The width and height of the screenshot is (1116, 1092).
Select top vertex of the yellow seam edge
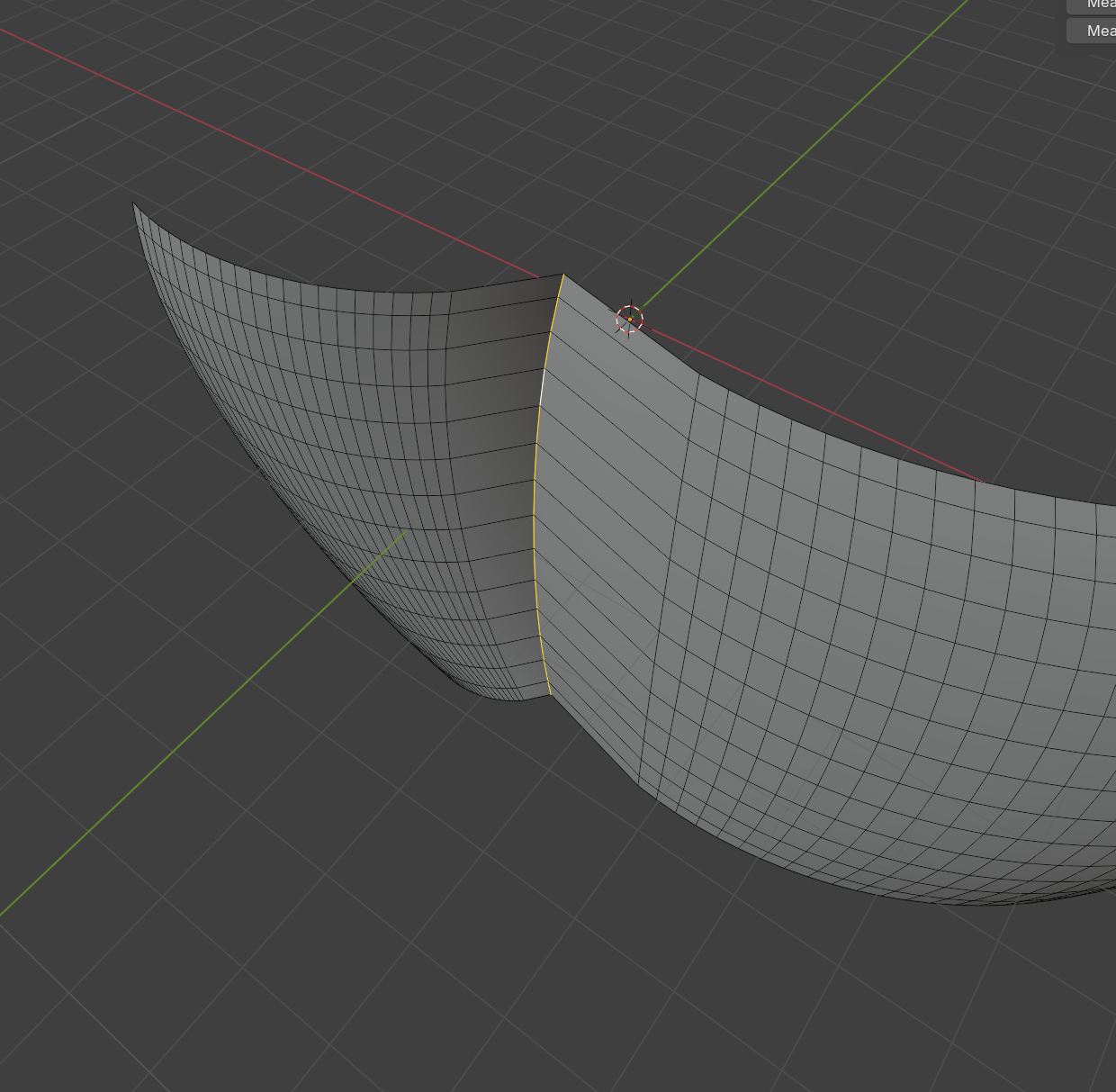pos(563,275)
